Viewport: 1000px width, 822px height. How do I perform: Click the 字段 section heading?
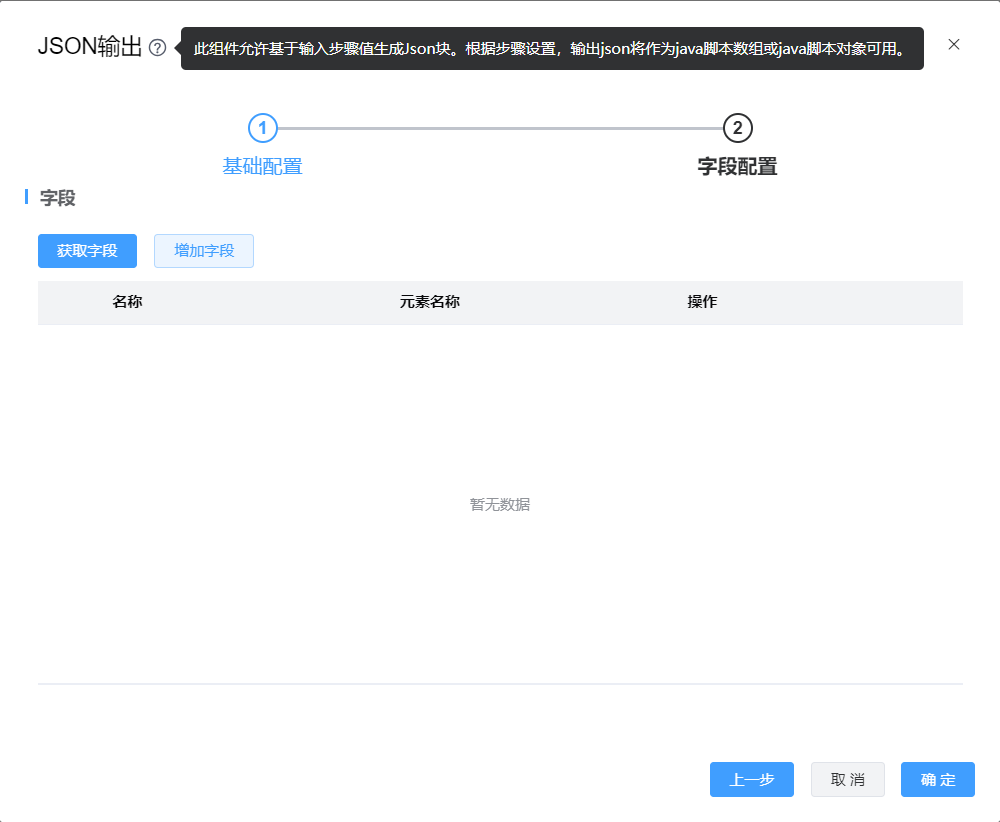(x=58, y=198)
